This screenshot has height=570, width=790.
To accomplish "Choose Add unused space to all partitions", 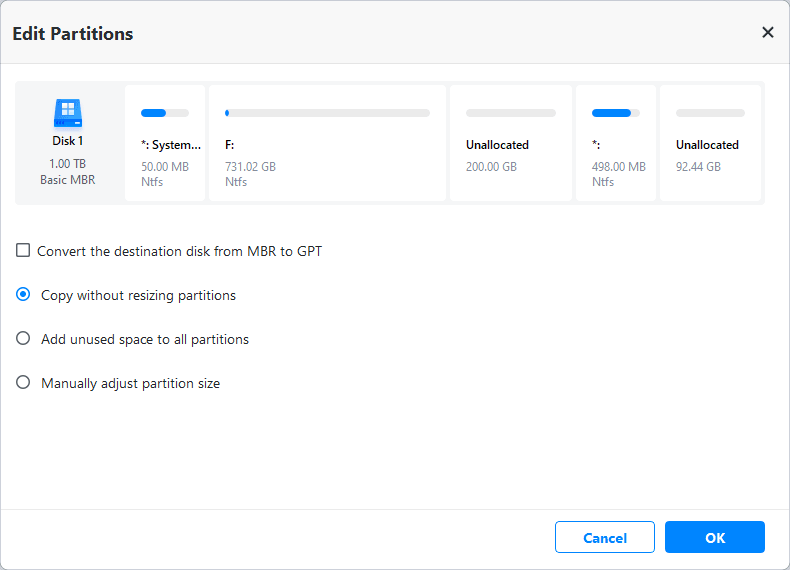I will click(x=24, y=339).
